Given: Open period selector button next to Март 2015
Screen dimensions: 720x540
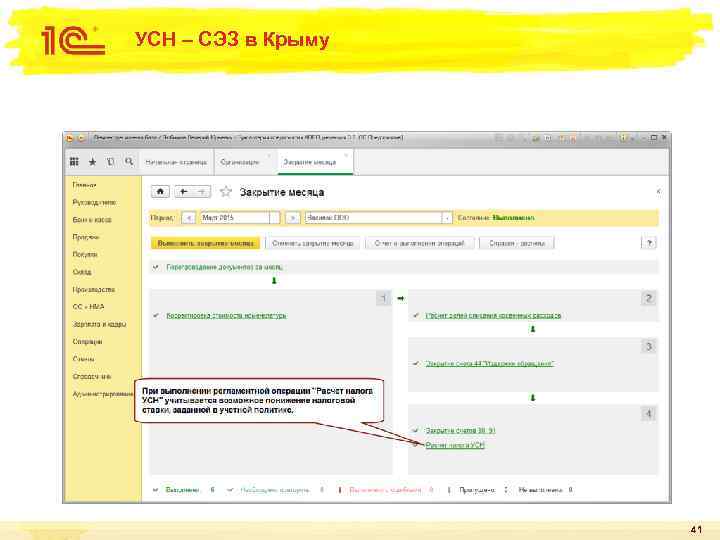Looking at the screenshot, I should coord(275,218).
